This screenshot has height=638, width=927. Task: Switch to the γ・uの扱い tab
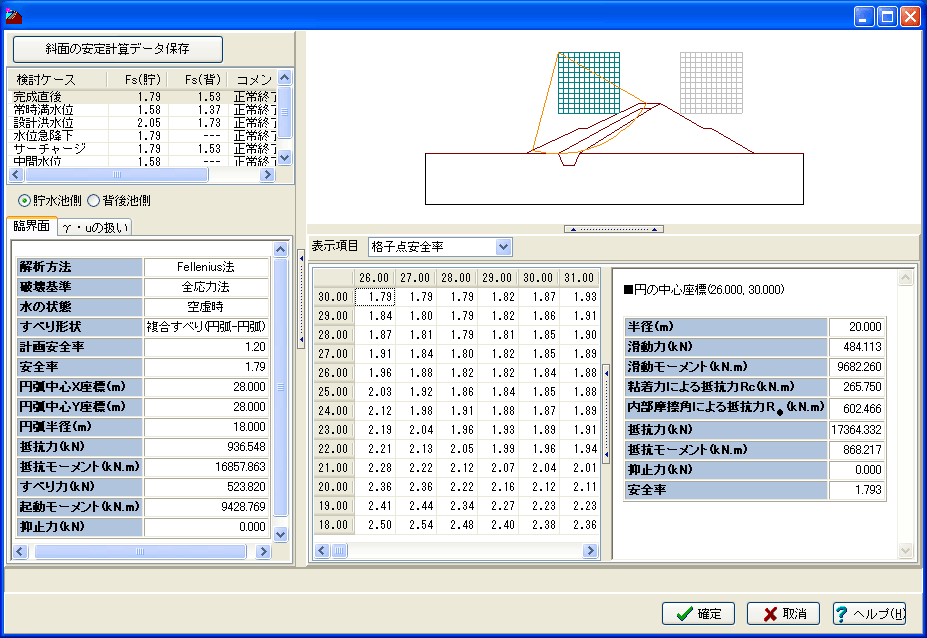pyautogui.click(x=95, y=228)
